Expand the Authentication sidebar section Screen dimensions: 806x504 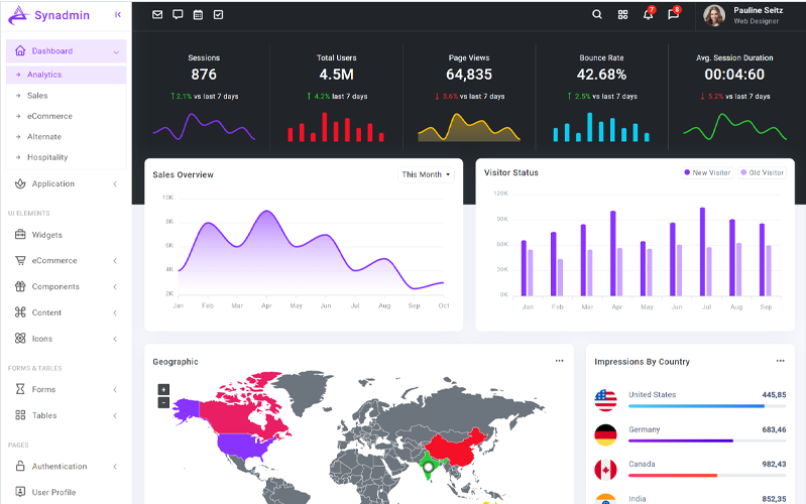coord(66,467)
